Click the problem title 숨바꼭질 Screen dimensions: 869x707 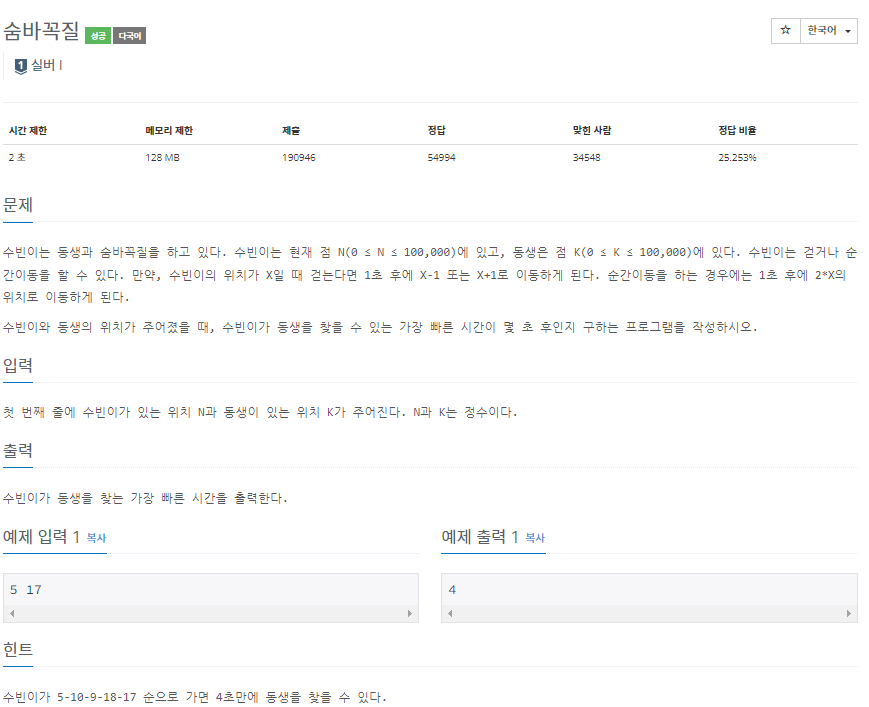(x=41, y=30)
